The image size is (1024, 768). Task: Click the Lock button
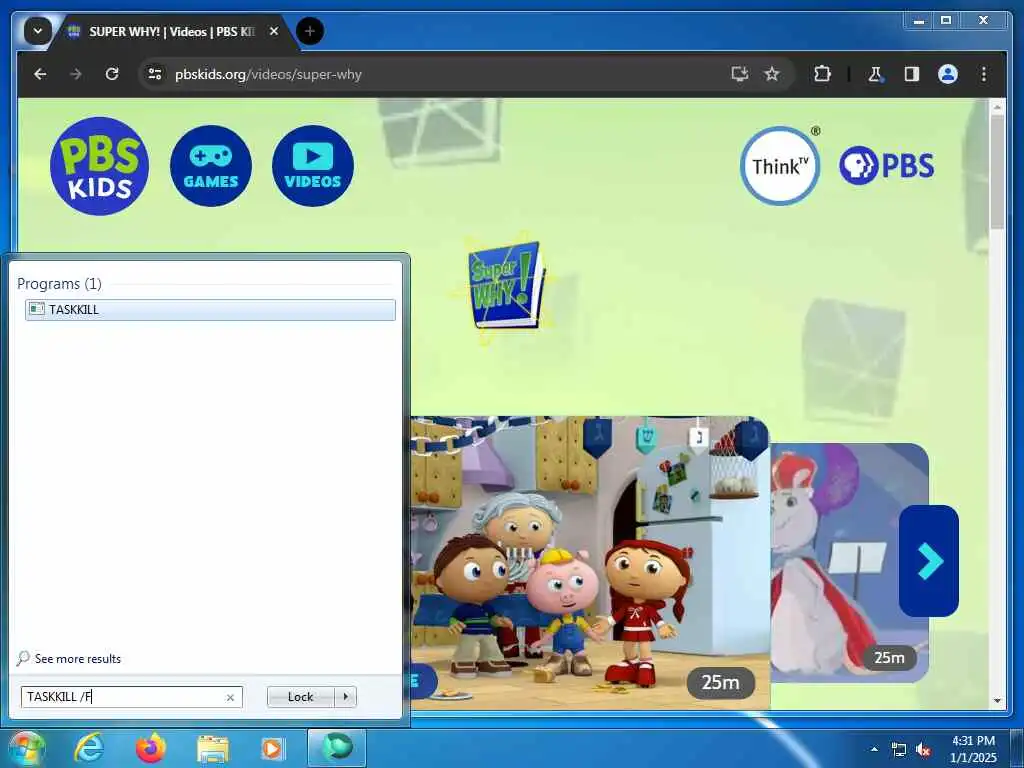click(x=300, y=697)
